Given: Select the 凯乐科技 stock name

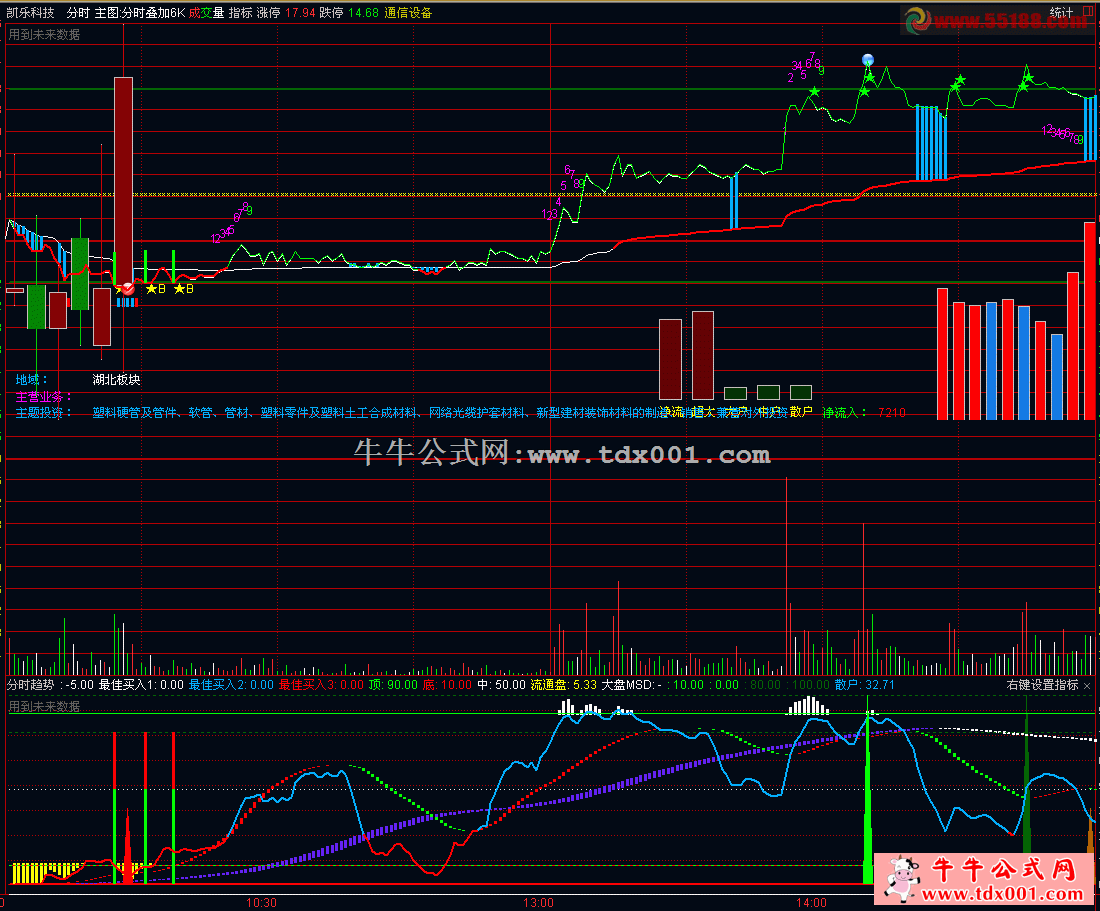Looking at the screenshot, I should tap(30, 13).
